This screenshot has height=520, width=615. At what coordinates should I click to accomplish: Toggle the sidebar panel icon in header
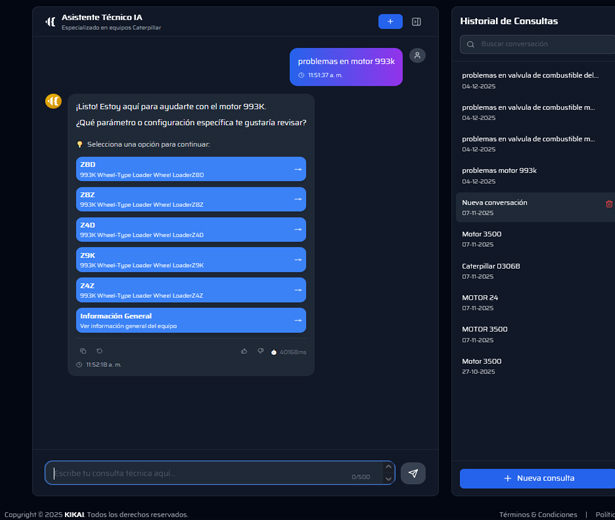pyautogui.click(x=417, y=21)
